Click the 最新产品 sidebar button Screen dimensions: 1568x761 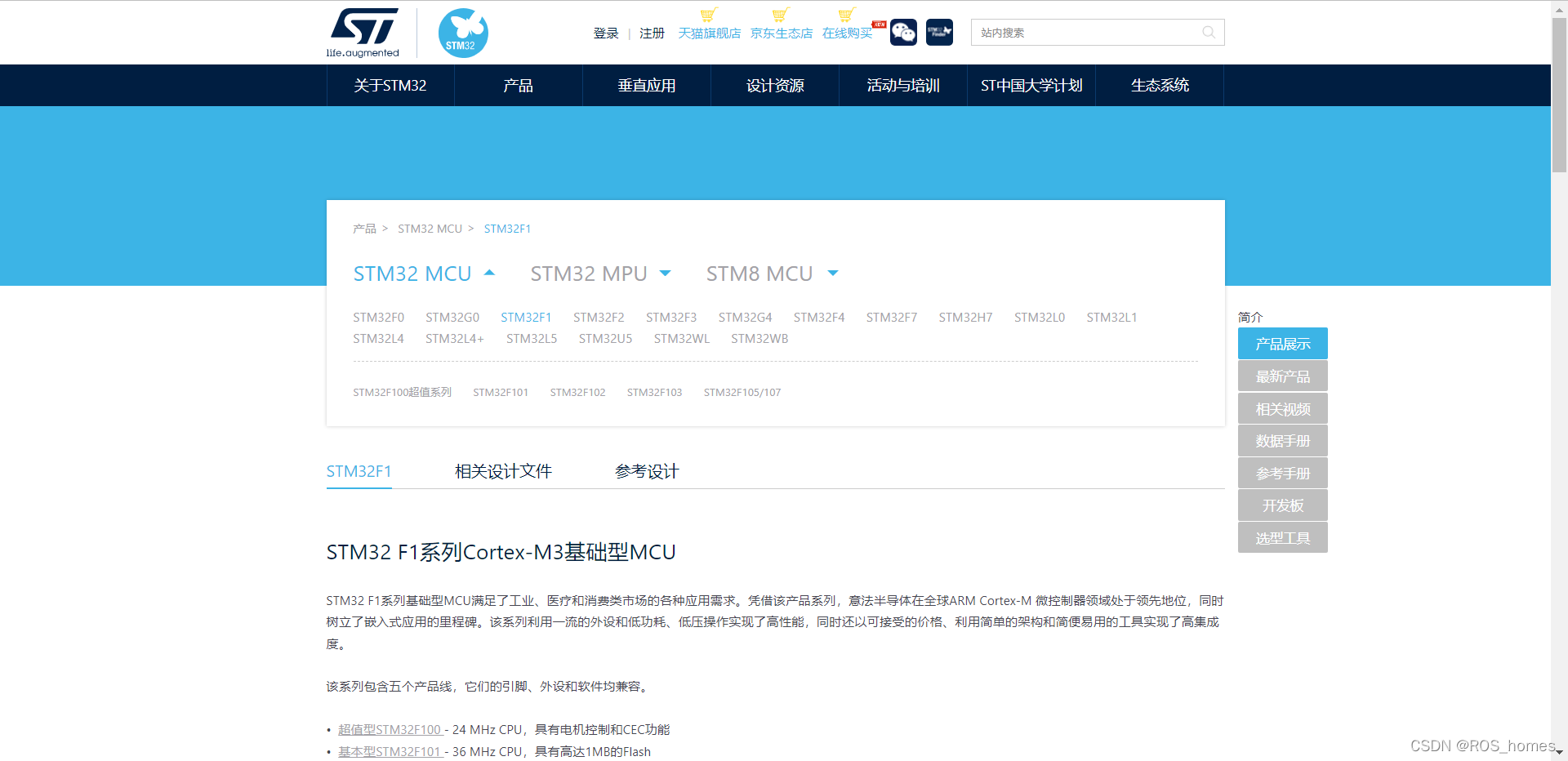1283,376
